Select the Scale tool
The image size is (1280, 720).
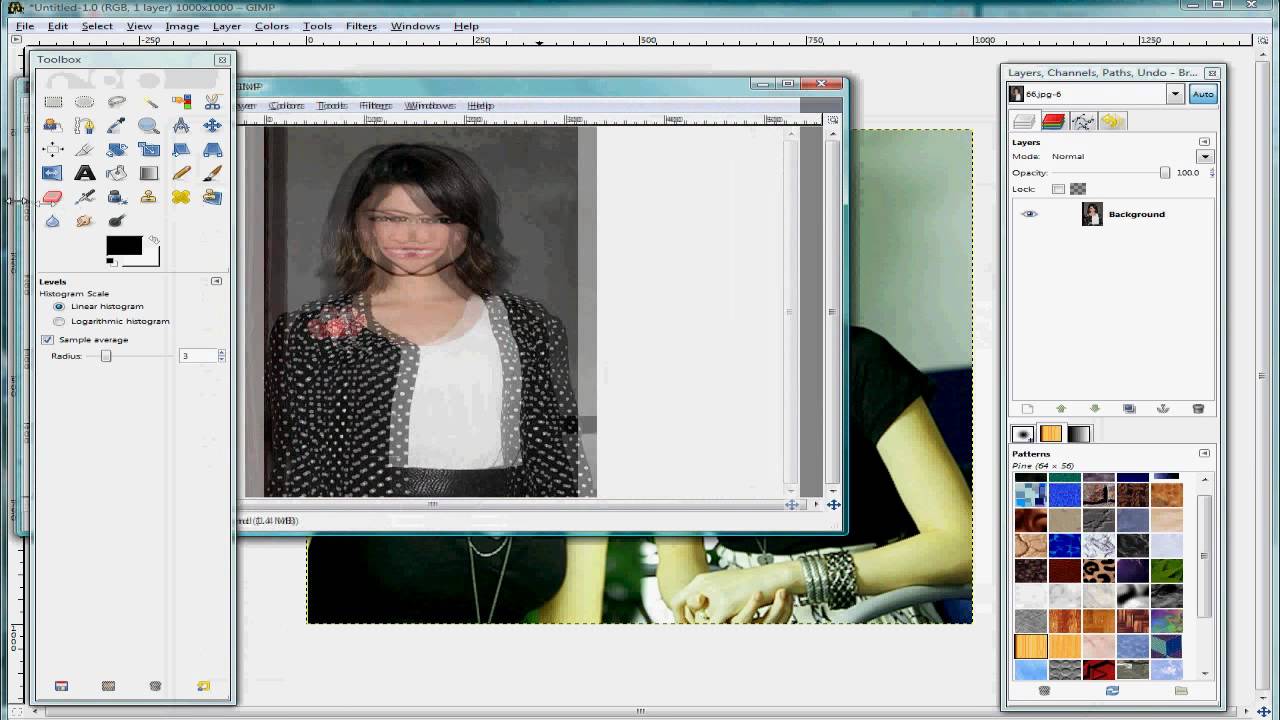click(x=149, y=150)
